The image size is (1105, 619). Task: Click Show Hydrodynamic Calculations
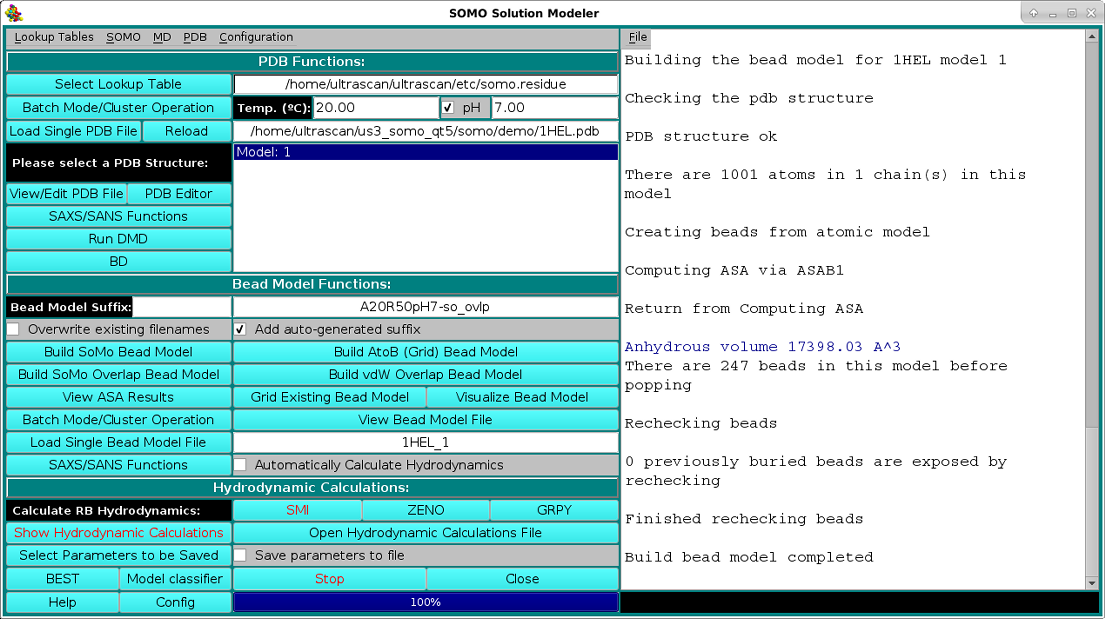[118, 532]
